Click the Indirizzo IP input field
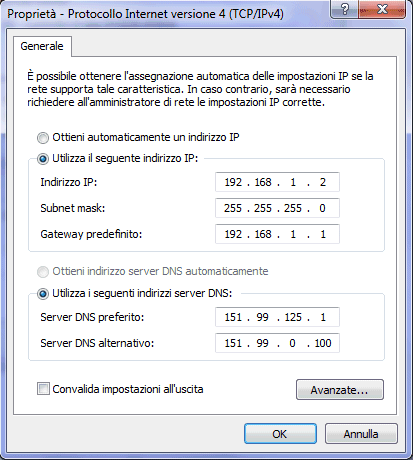Viewport: 413px width, 460px height. [277, 182]
